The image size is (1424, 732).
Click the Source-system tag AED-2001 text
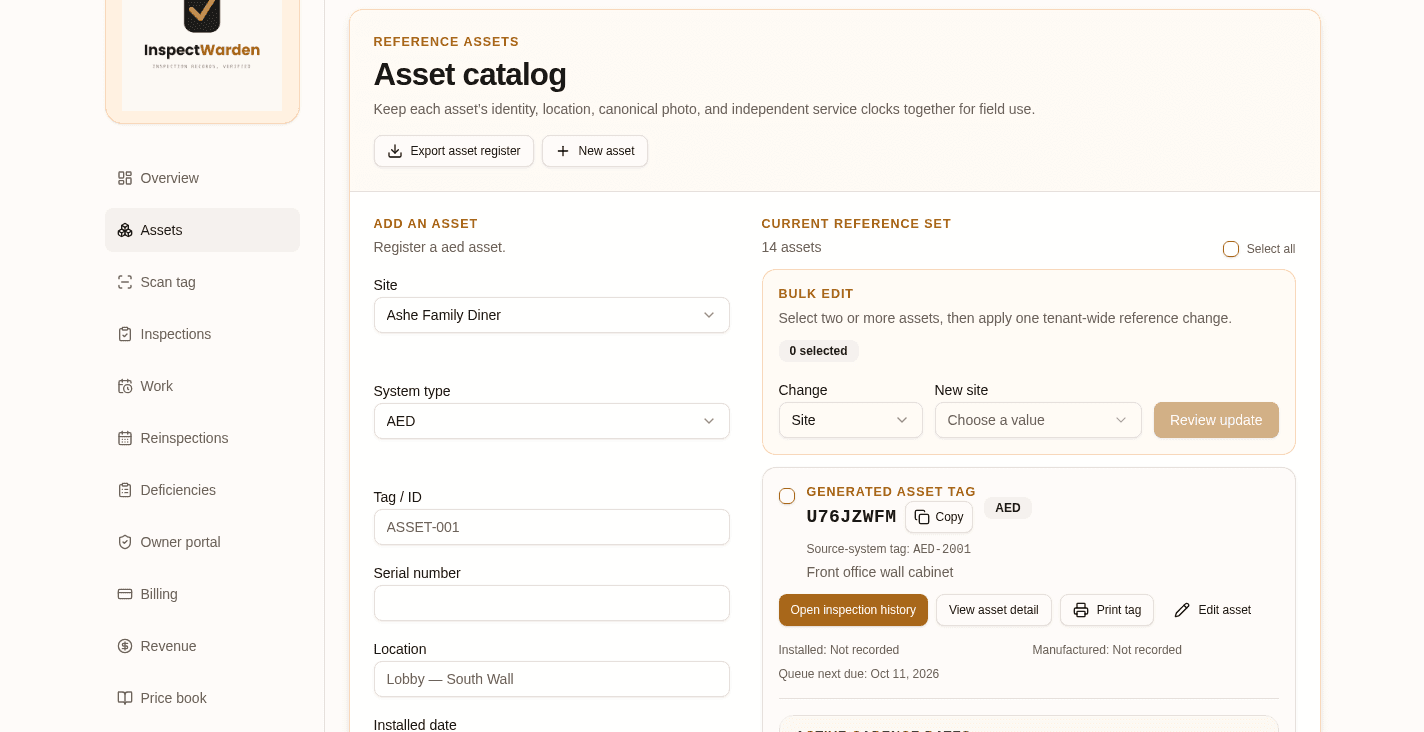[889, 549]
